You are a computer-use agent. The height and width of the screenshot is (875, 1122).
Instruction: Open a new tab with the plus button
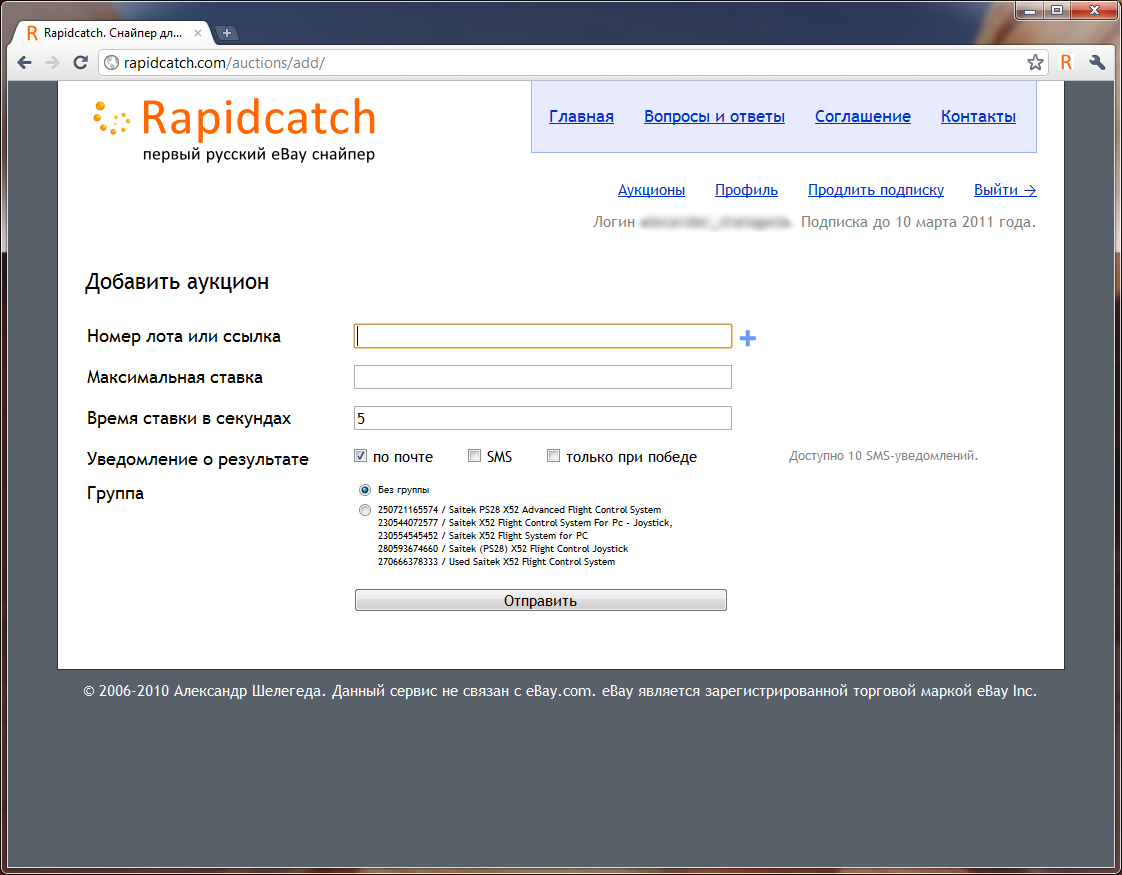tap(226, 33)
